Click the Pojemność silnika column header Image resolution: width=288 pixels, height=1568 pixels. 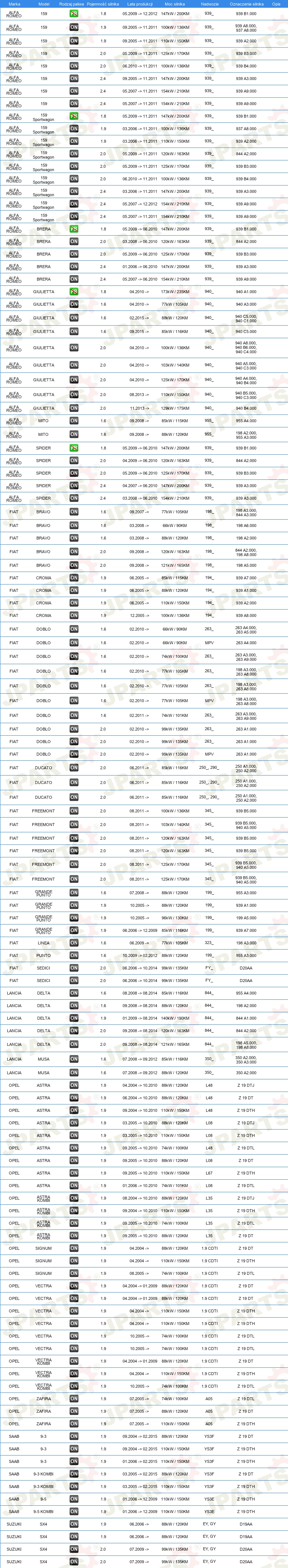[103, 4]
